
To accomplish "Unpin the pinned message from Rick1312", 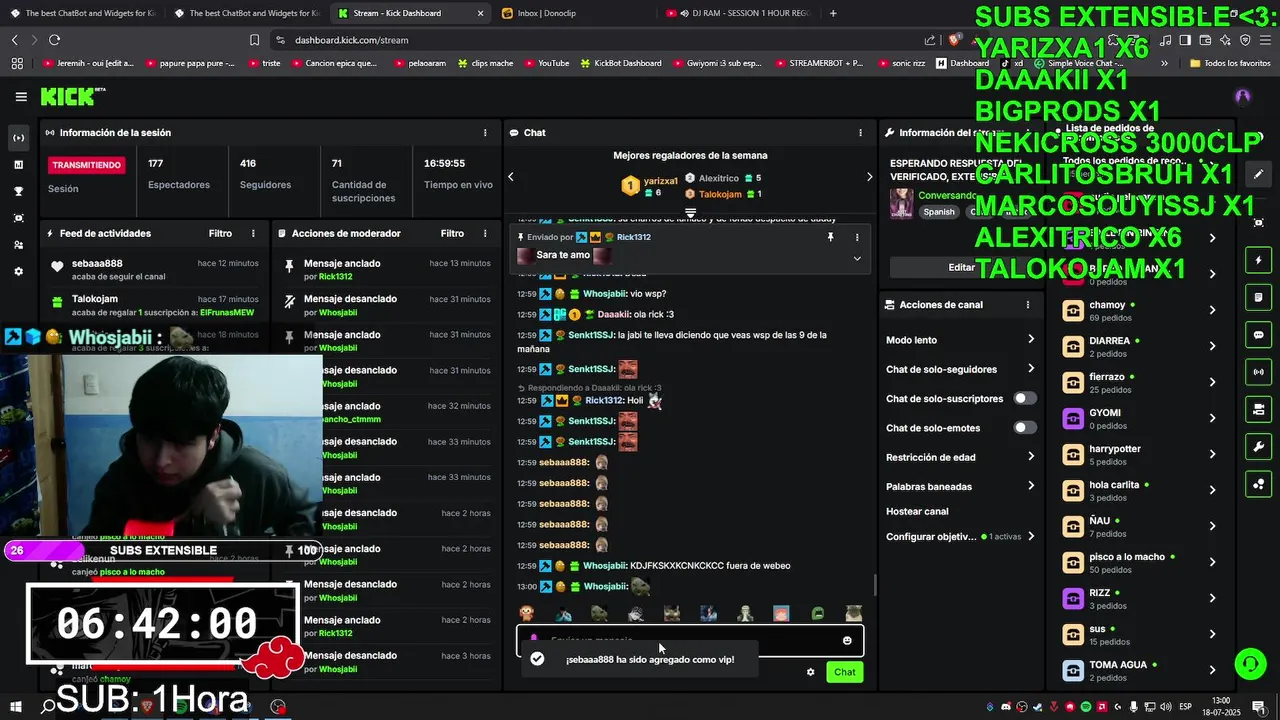I will (x=830, y=237).
